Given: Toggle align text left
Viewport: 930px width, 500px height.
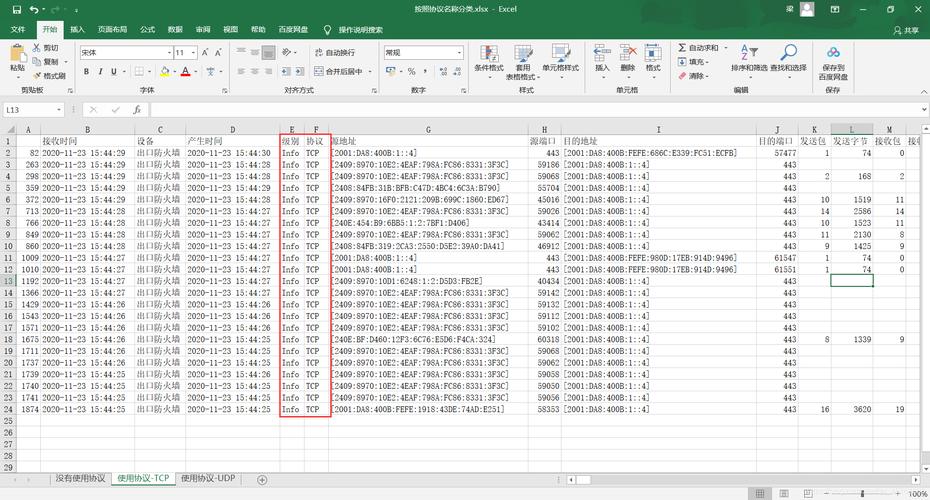Looking at the screenshot, I should tap(241, 71).
